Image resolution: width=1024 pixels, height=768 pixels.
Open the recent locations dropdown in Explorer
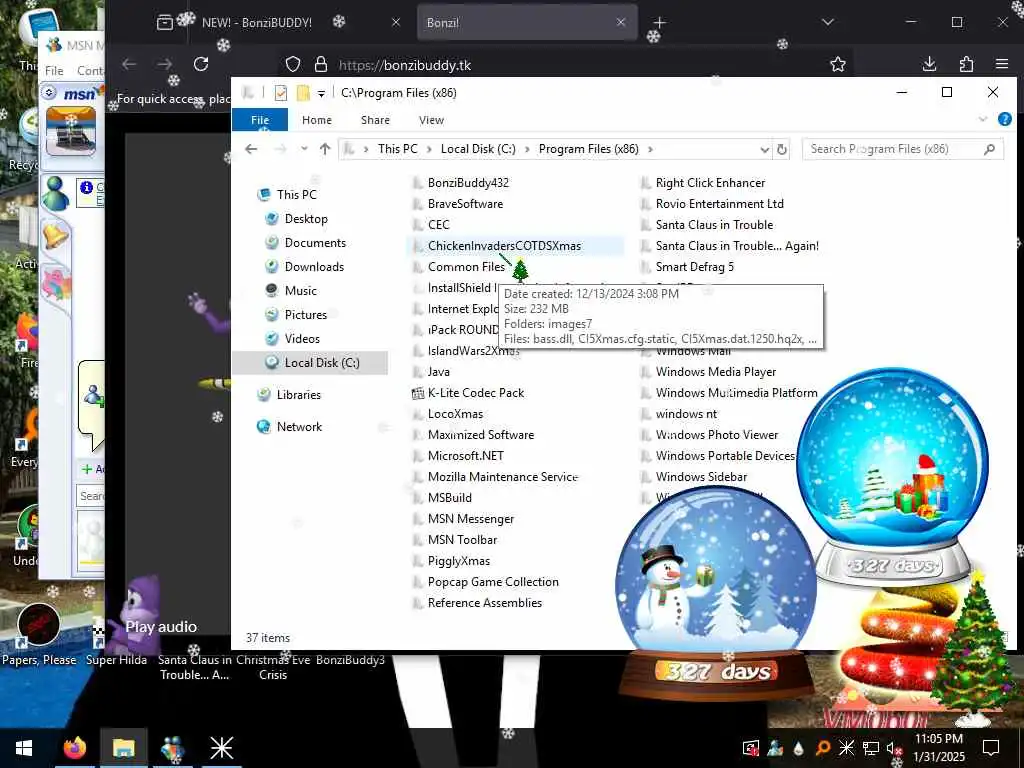[x=304, y=149]
